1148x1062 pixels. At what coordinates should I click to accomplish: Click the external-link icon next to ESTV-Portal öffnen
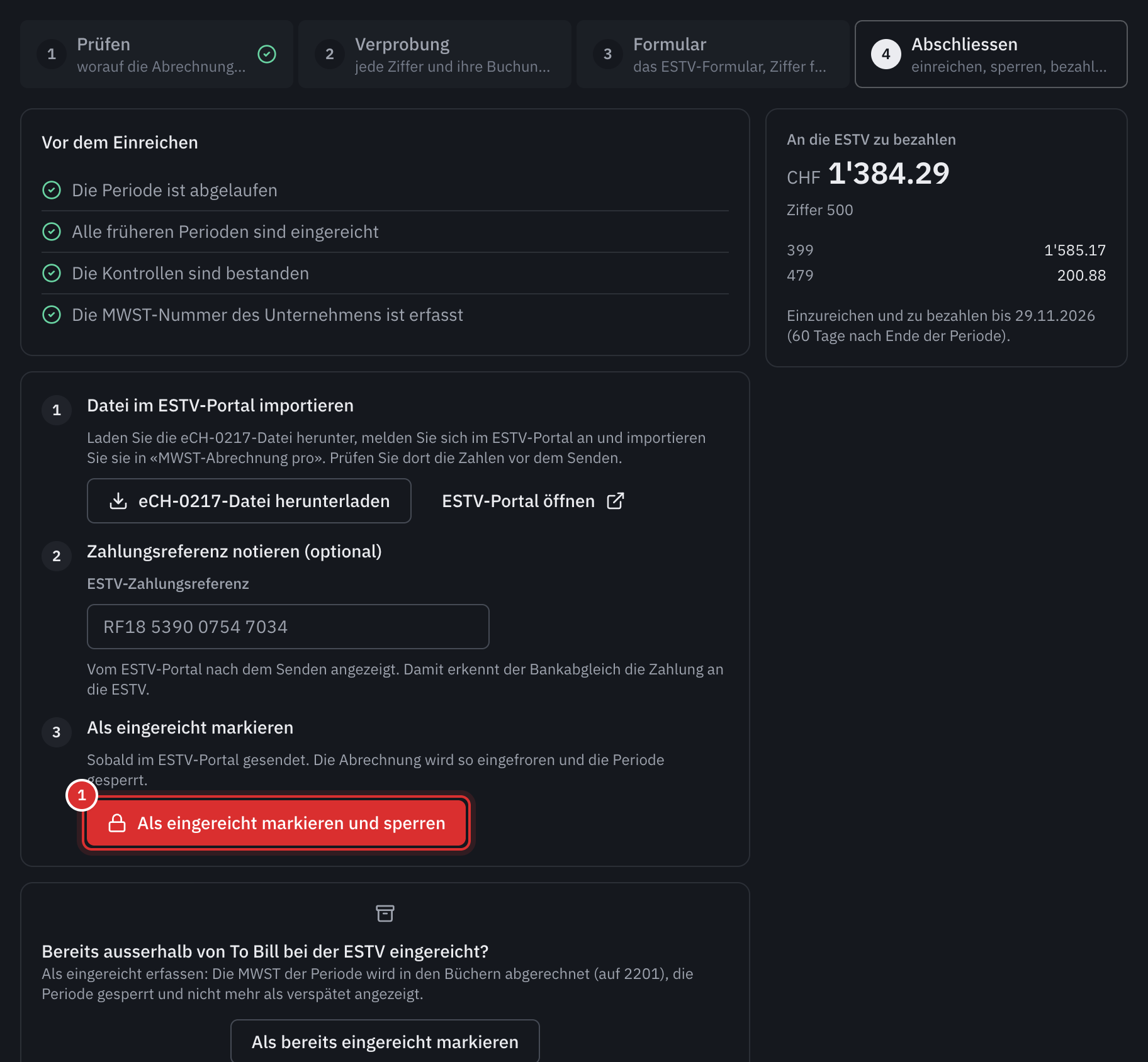[616, 501]
